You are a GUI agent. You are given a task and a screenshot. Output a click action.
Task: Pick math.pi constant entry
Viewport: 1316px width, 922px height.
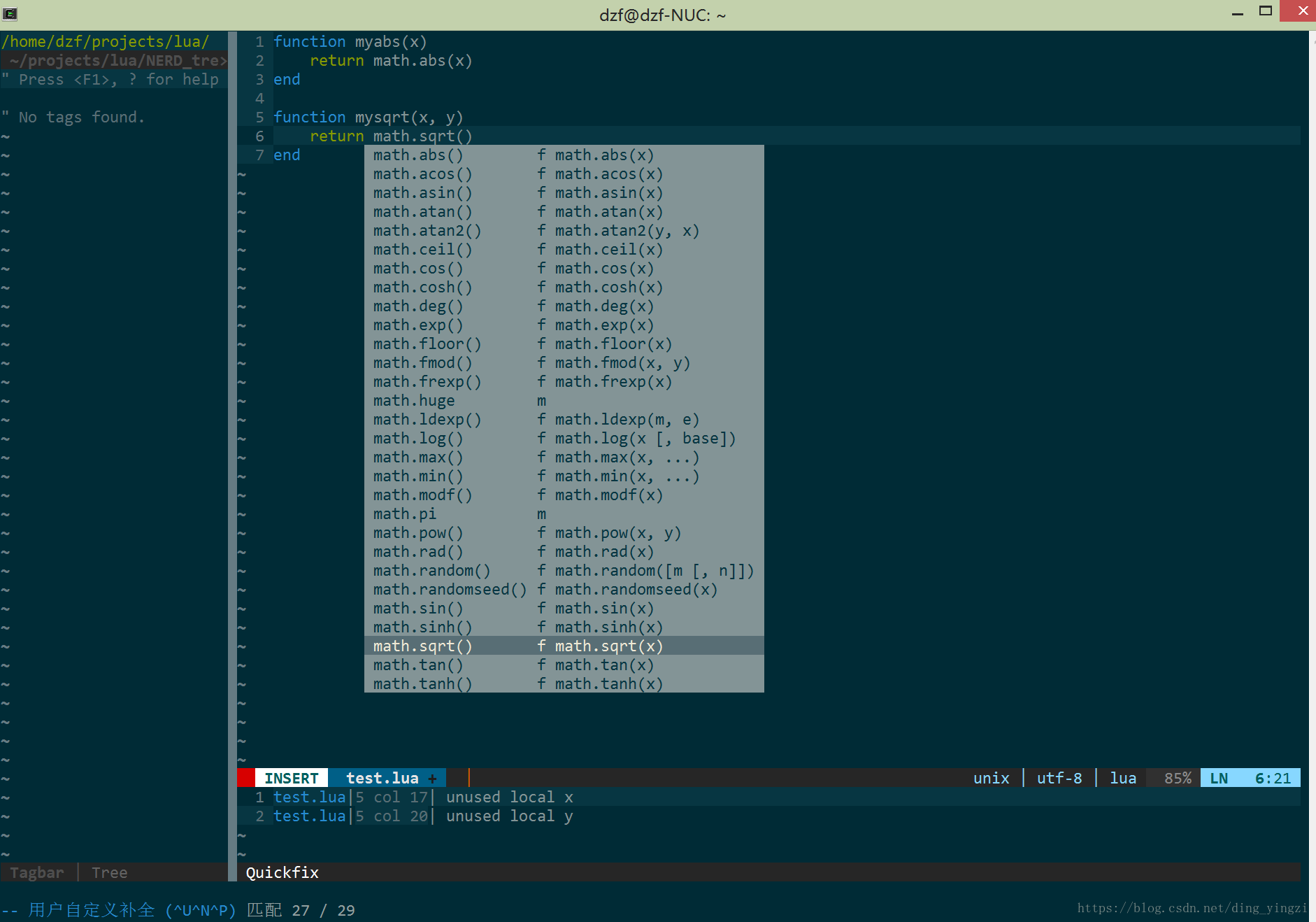point(564,514)
